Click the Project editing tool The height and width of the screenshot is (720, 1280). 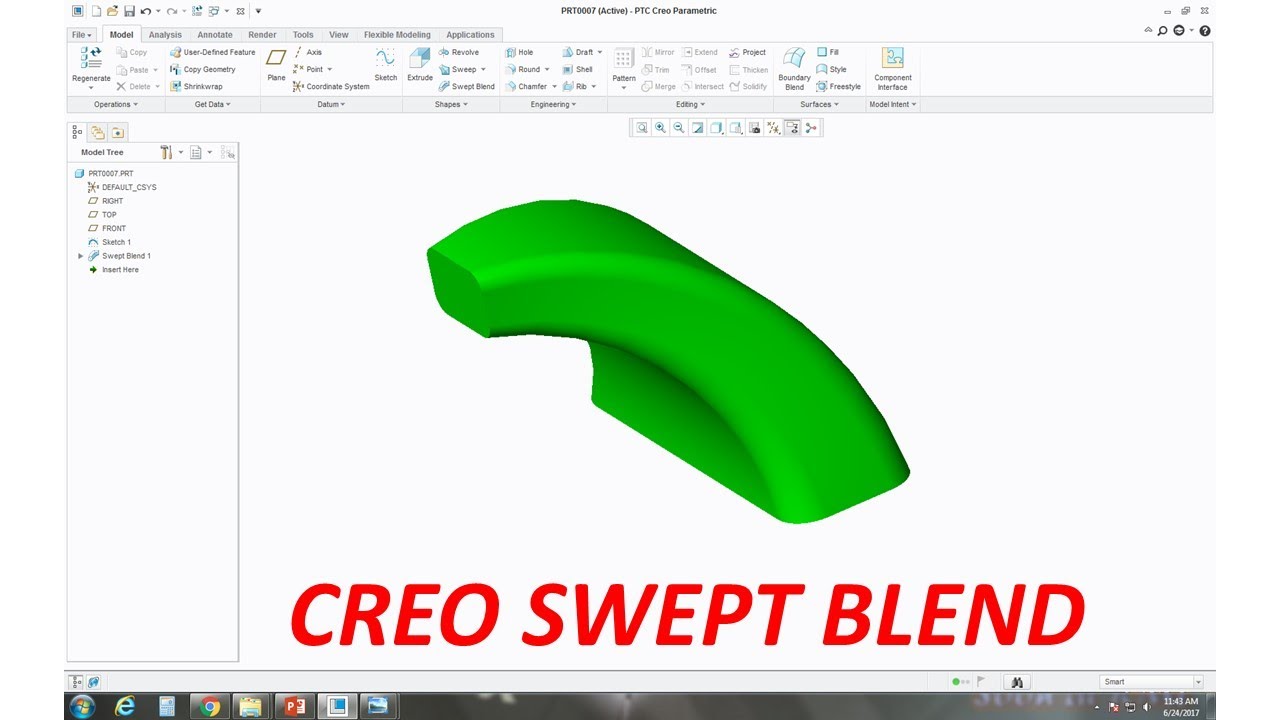pos(748,52)
